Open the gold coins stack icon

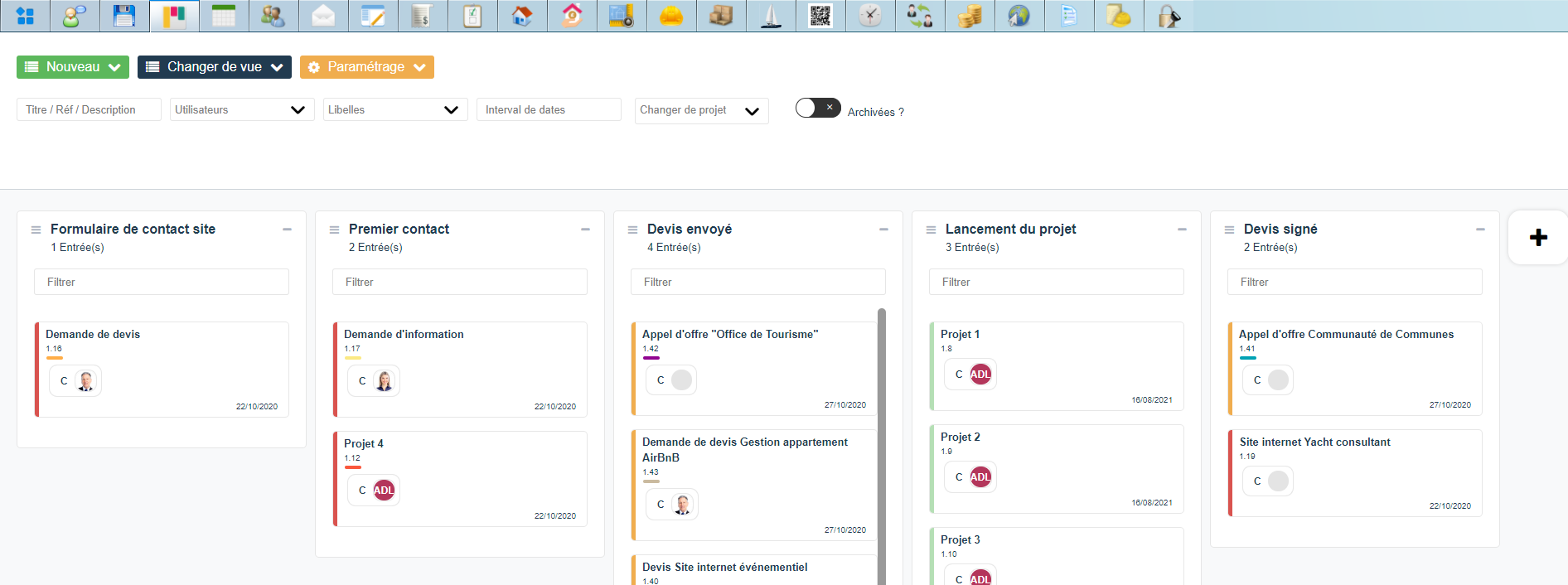pos(970,16)
